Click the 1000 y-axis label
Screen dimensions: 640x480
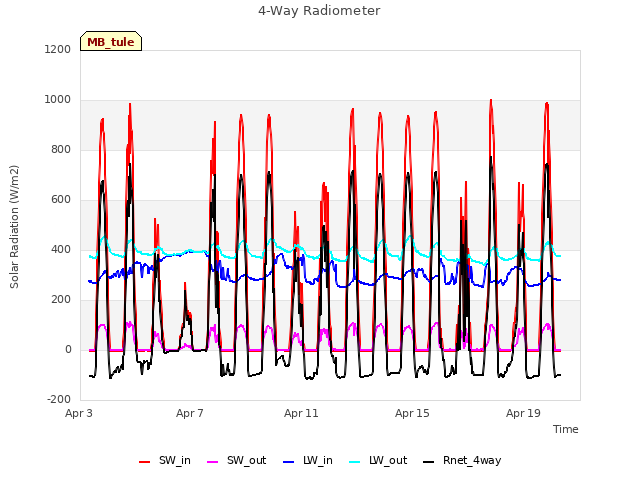tap(58, 100)
